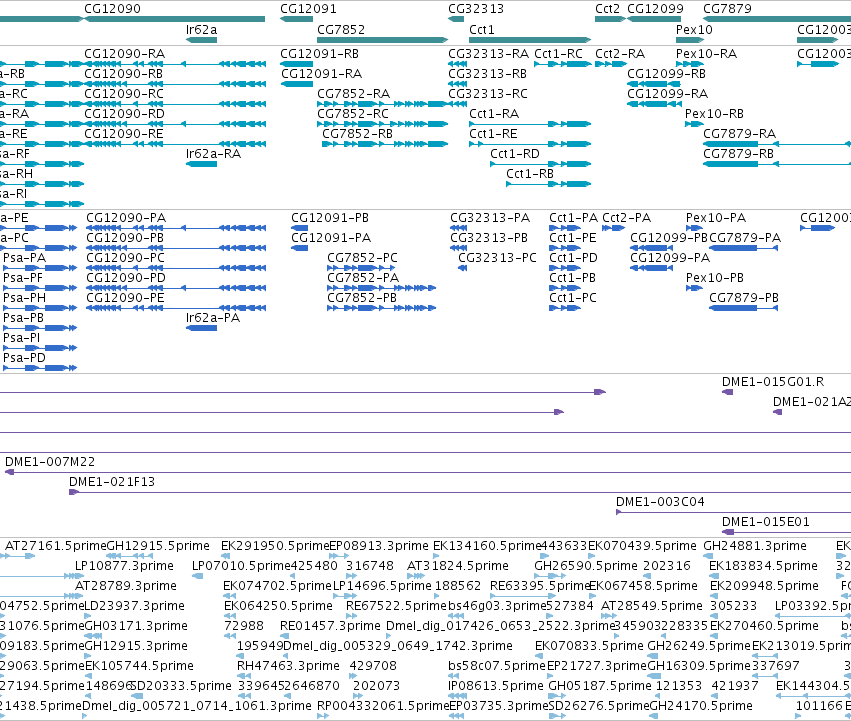
Task: Select transcript Ir62a-RA
Action: (201, 164)
